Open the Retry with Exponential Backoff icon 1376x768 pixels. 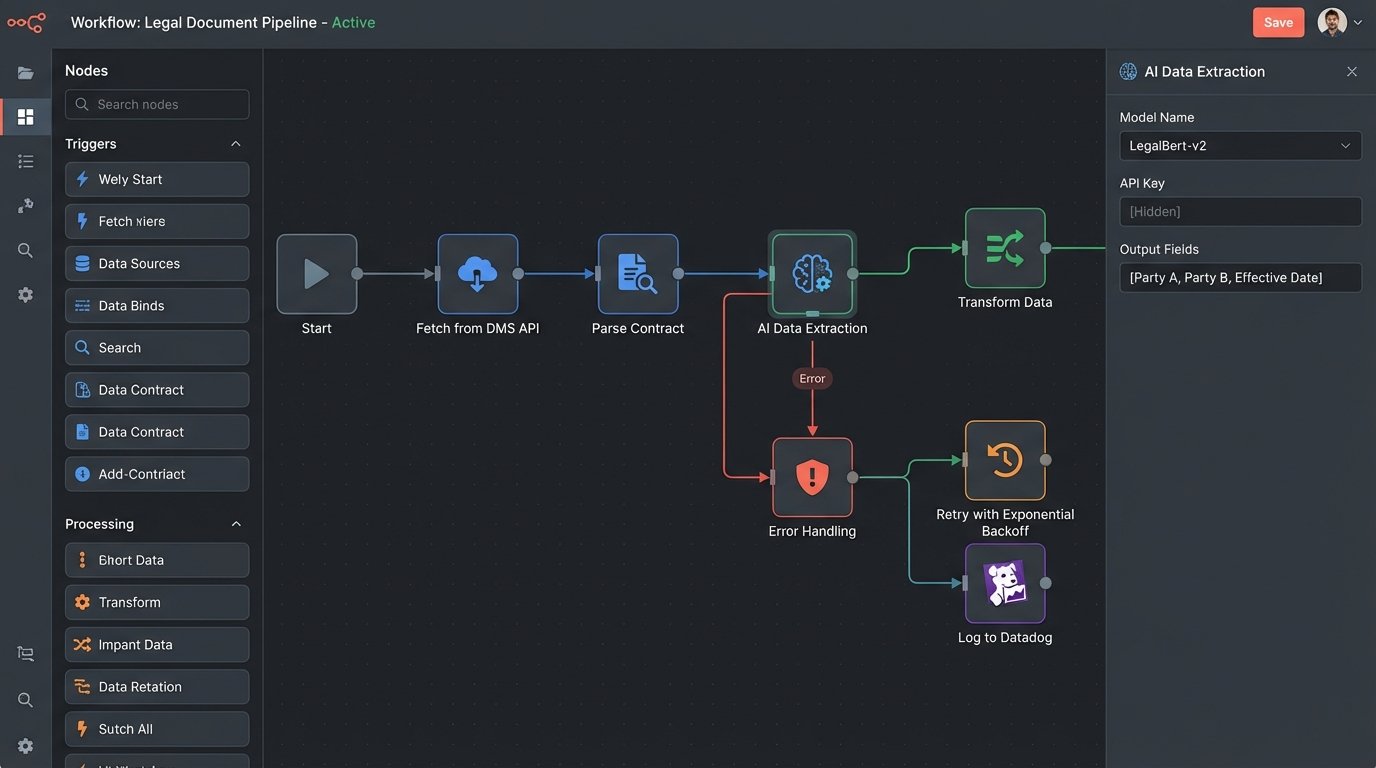tap(1005, 461)
